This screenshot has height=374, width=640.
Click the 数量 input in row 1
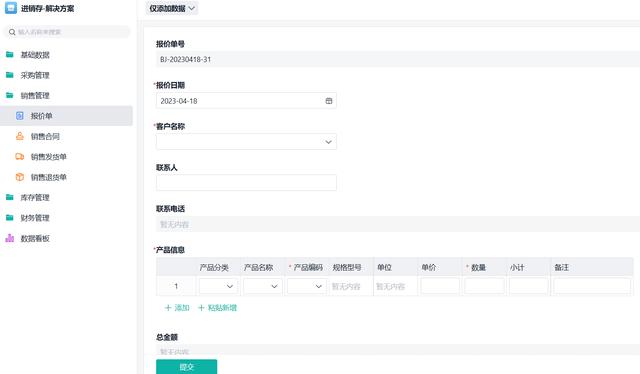point(484,286)
